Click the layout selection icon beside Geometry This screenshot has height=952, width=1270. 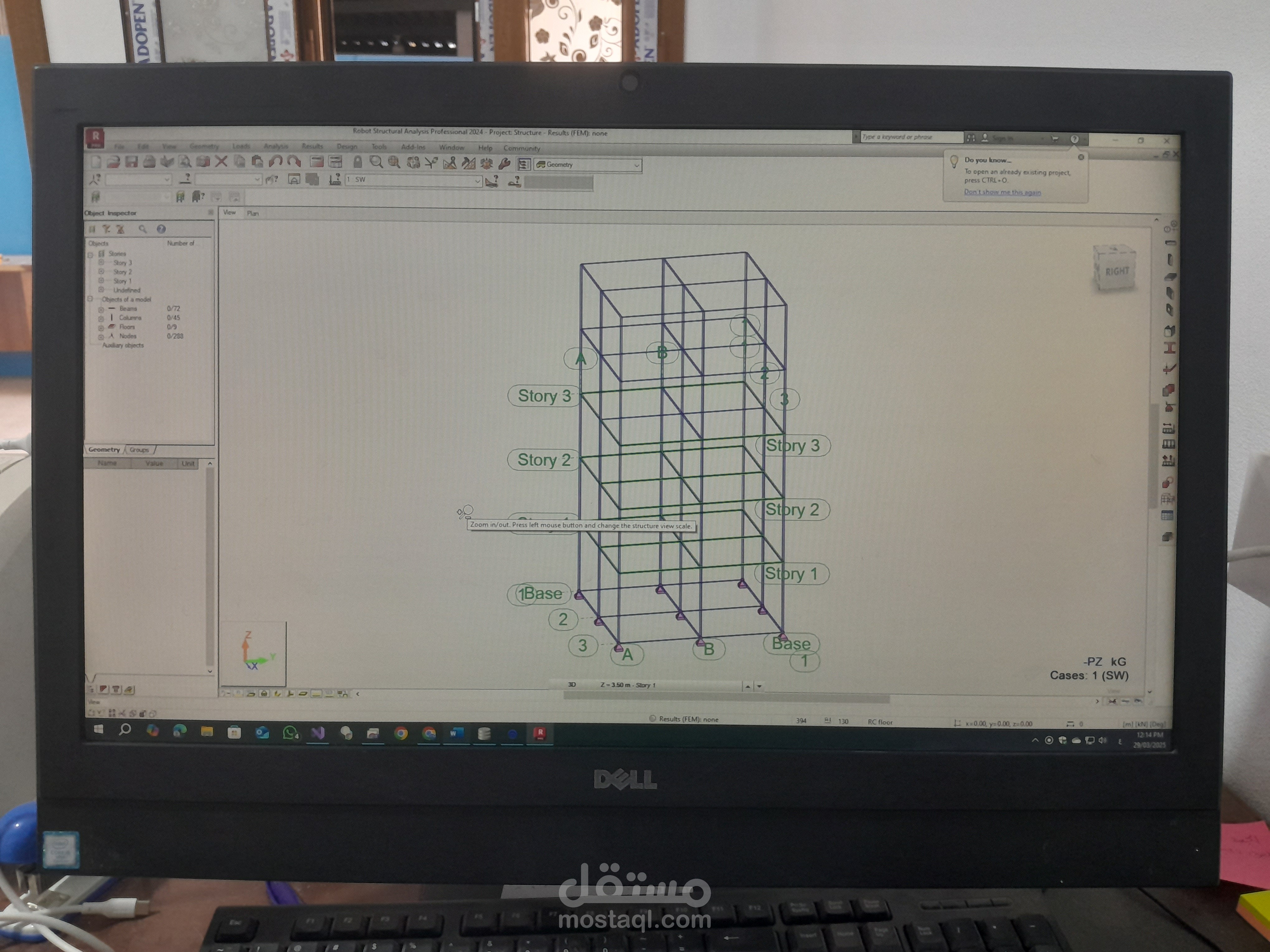(524, 164)
